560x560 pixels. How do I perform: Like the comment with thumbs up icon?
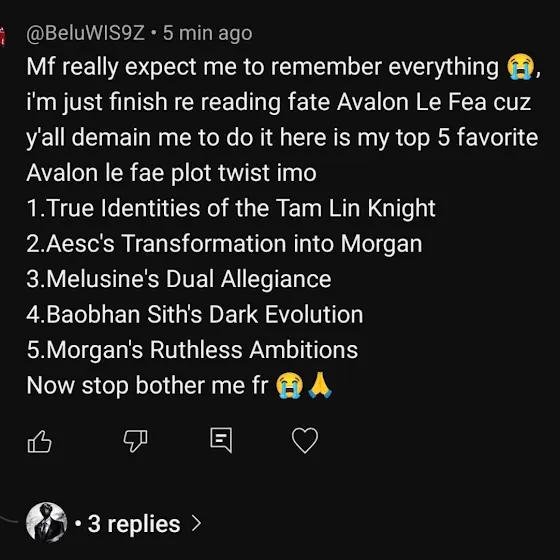point(40,441)
